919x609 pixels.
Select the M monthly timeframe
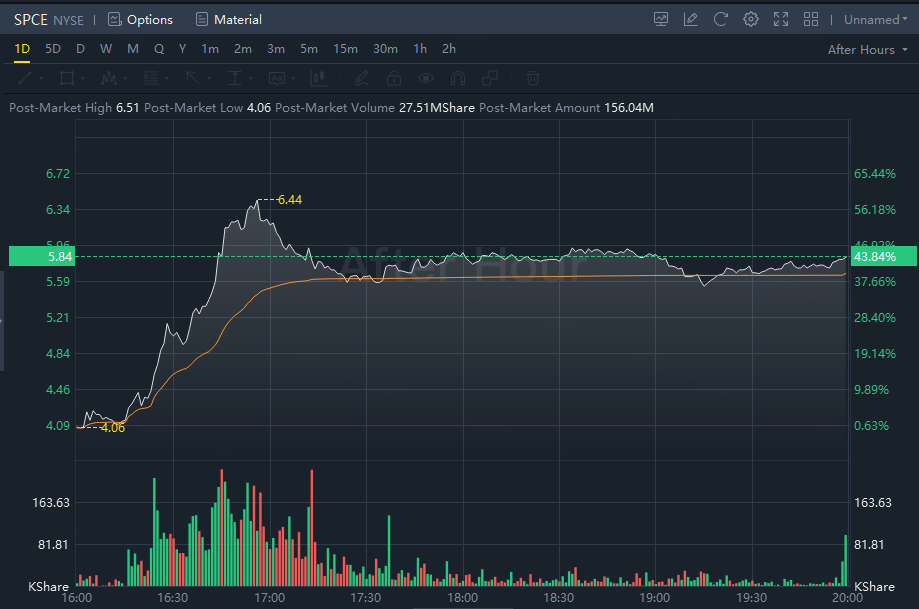[x=133, y=49]
